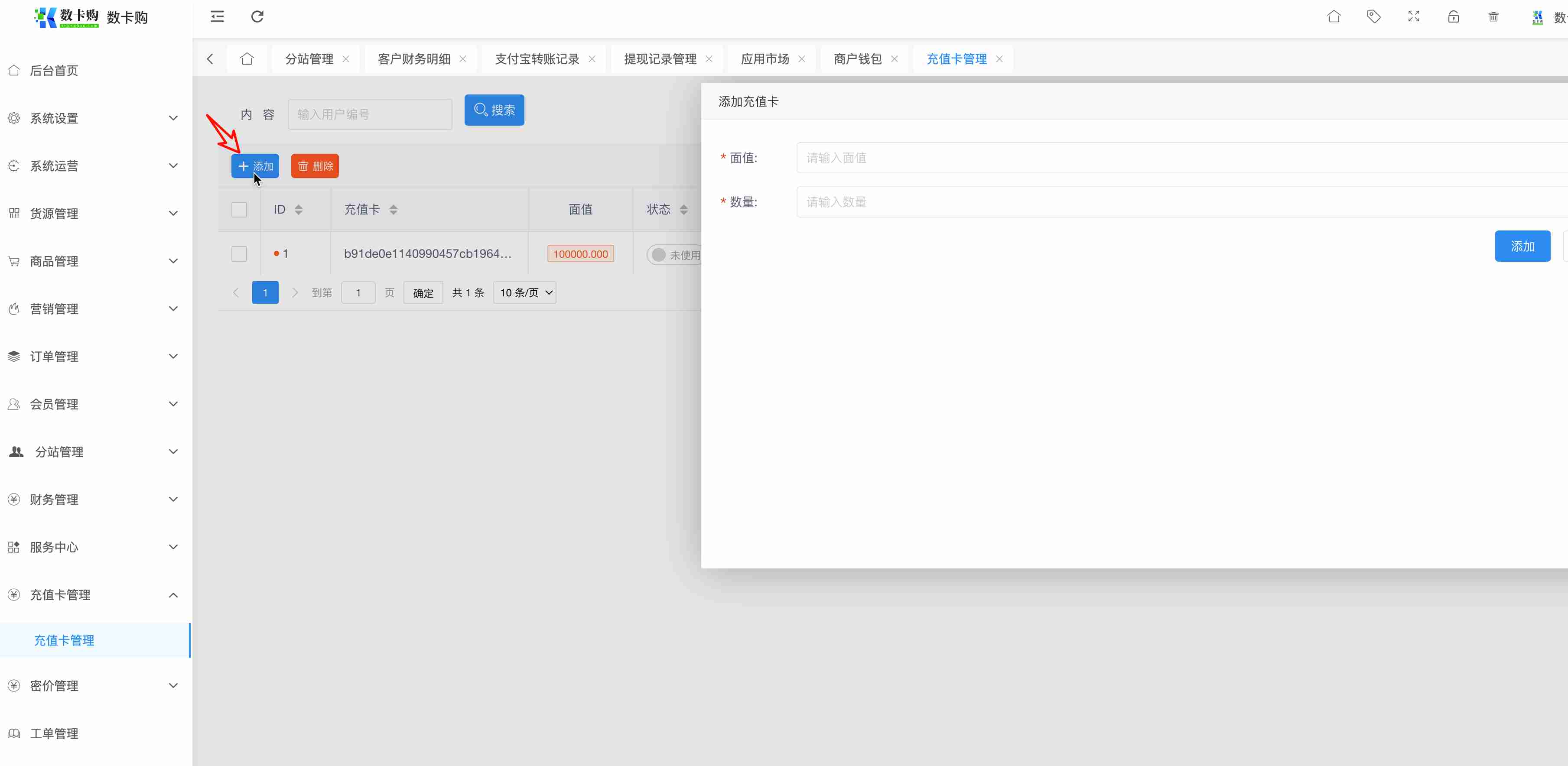The image size is (1568, 766).
Task: Click the trash clear-cache icon in header
Action: pyautogui.click(x=1493, y=16)
